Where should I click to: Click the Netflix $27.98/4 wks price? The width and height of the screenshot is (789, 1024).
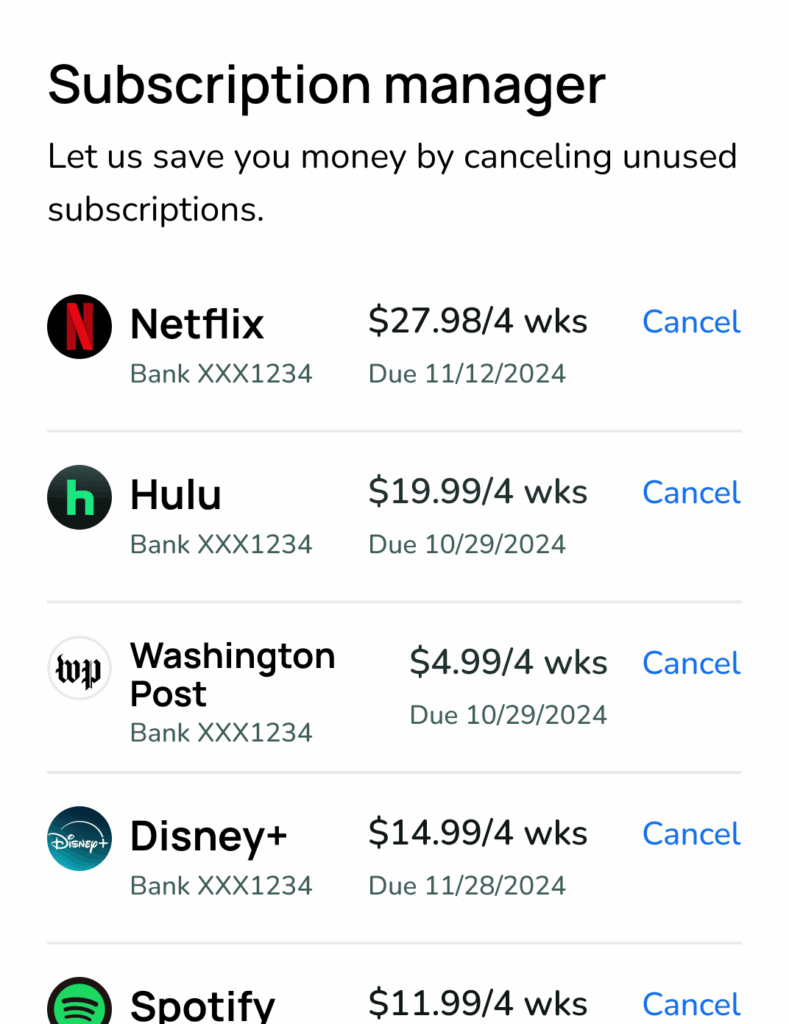click(x=478, y=321)
